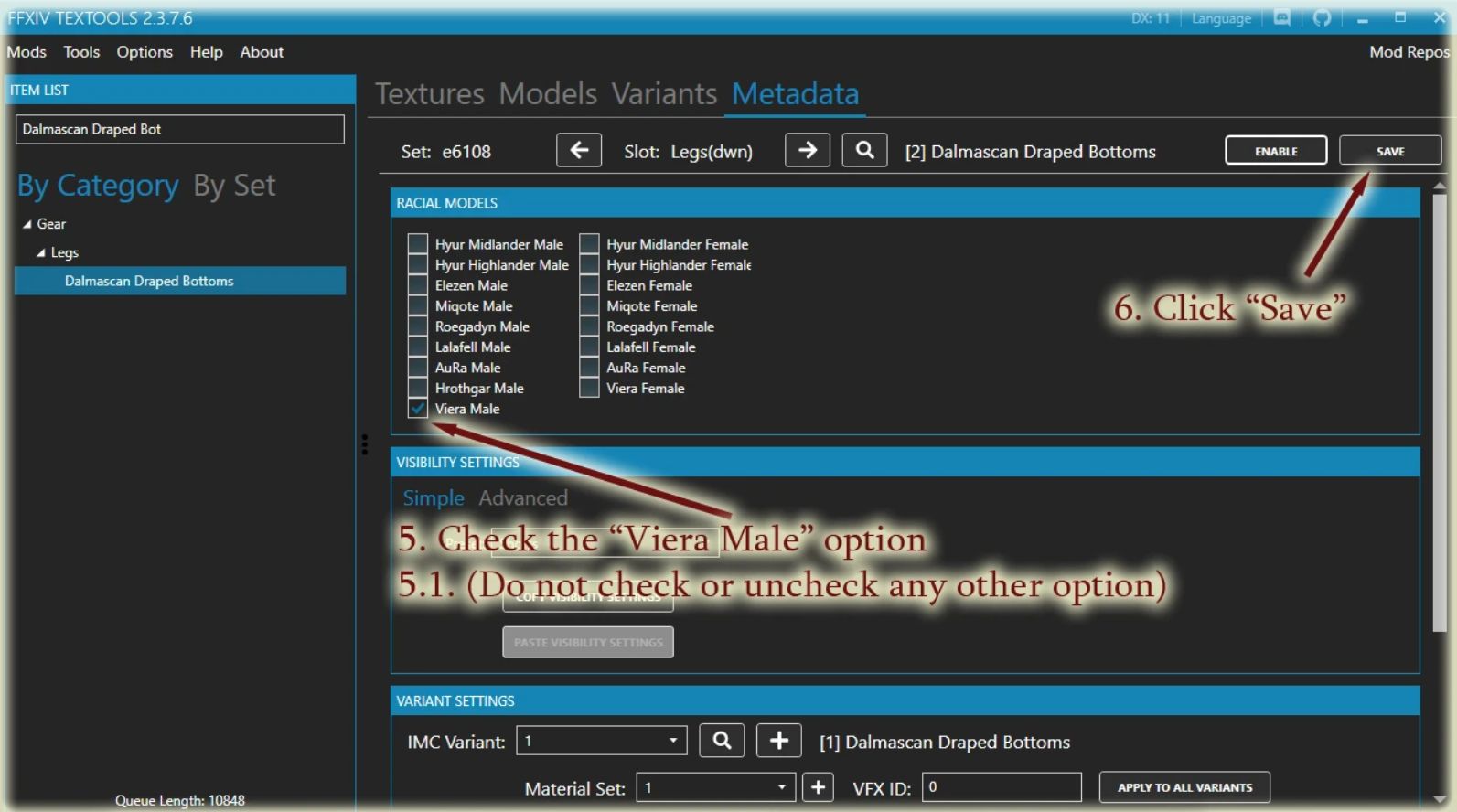The width and height of the screenshot is (1457, 812).
Task: Check Viera Female
Action: click(x=589, y=389)
